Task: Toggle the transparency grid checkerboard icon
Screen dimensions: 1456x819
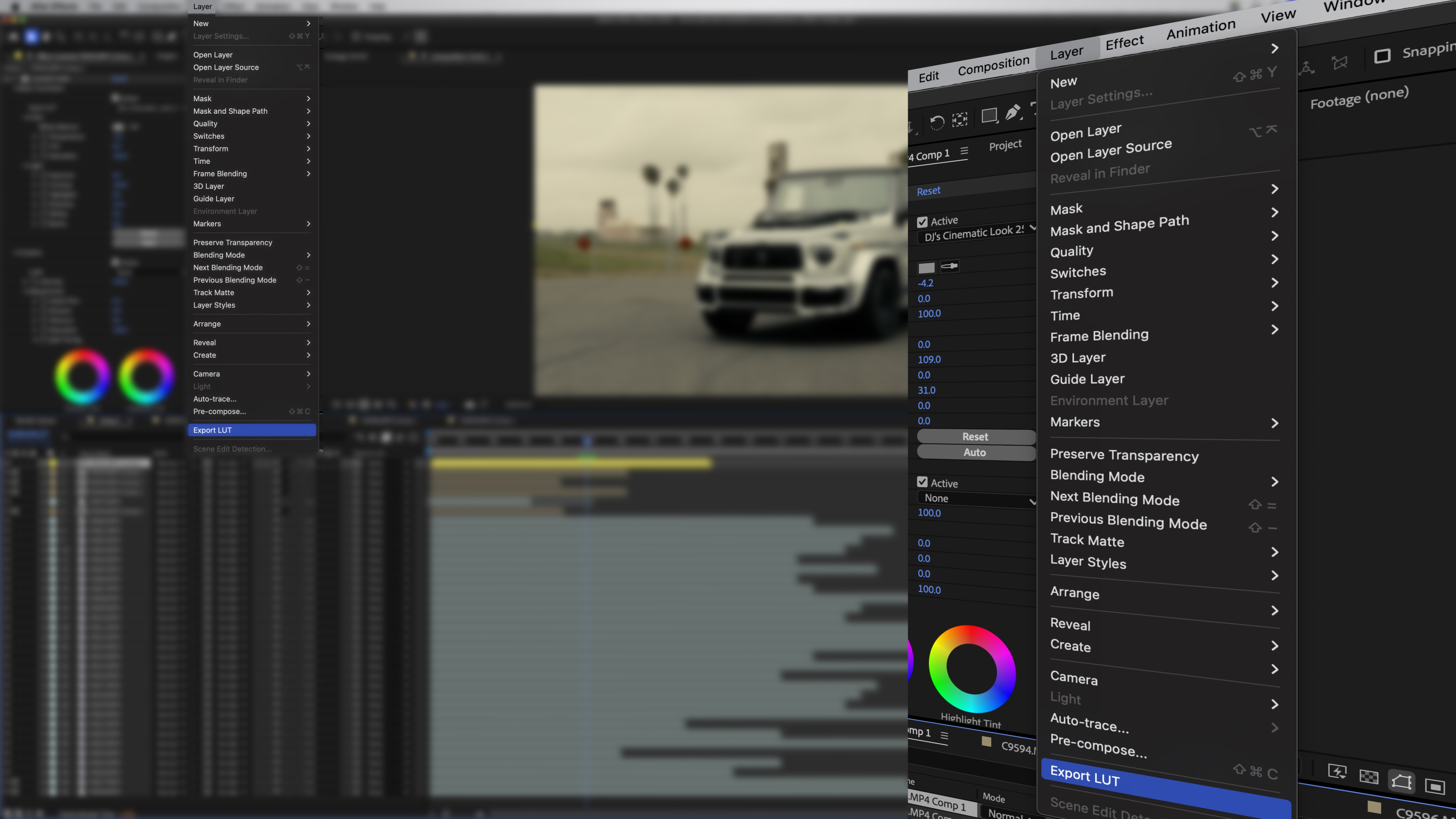Action: 1368,777
